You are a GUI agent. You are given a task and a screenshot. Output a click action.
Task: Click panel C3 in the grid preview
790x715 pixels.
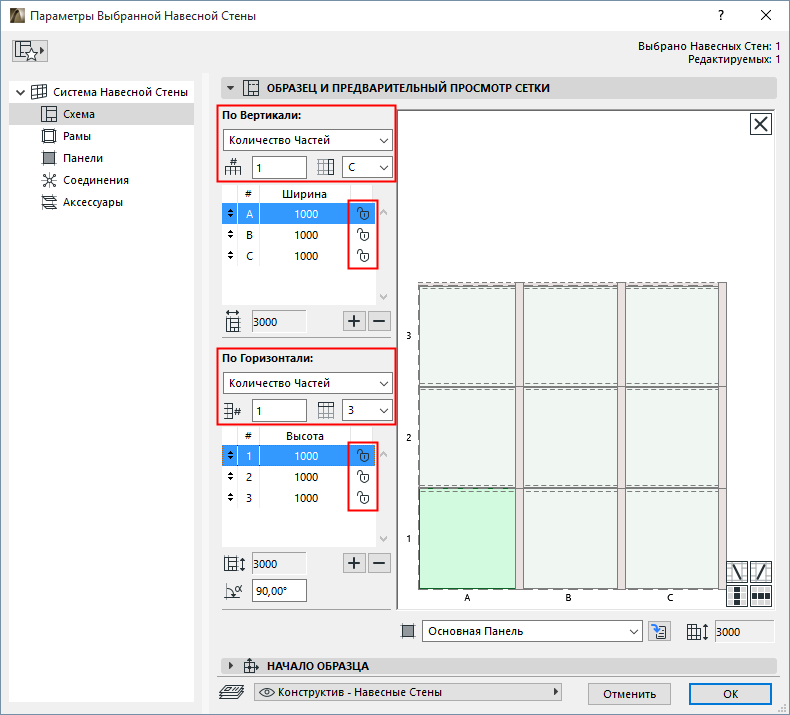pos(672,335)
